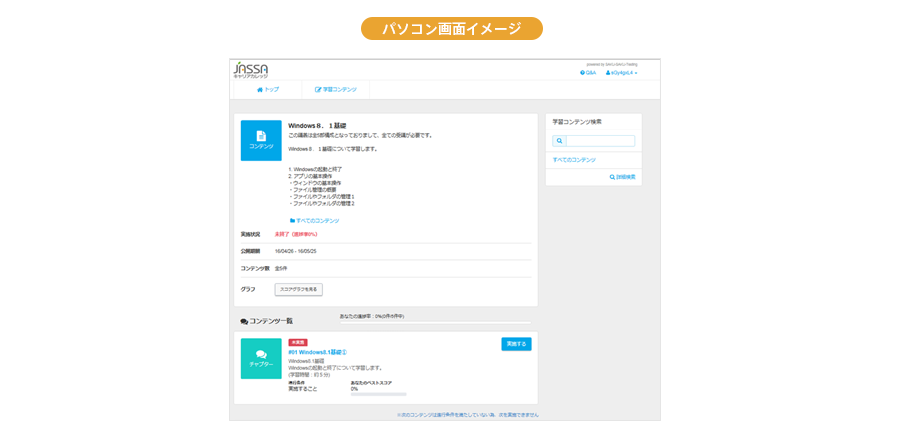Click the best score 0% bar
The height and width of the screenshot is (436, 906).
[x=378, y=394]
